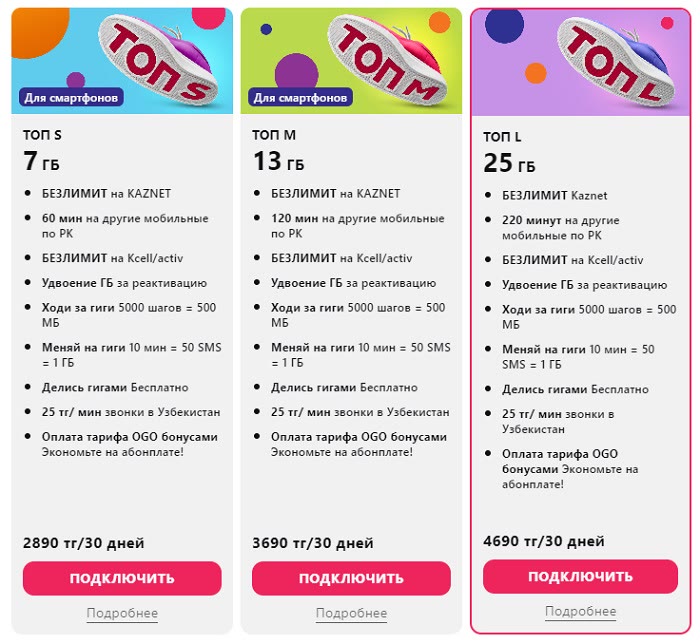Screen dimensions: 700x644
Task: Click the ТОП L sneaker banner image
Action: tap(581, 62)
